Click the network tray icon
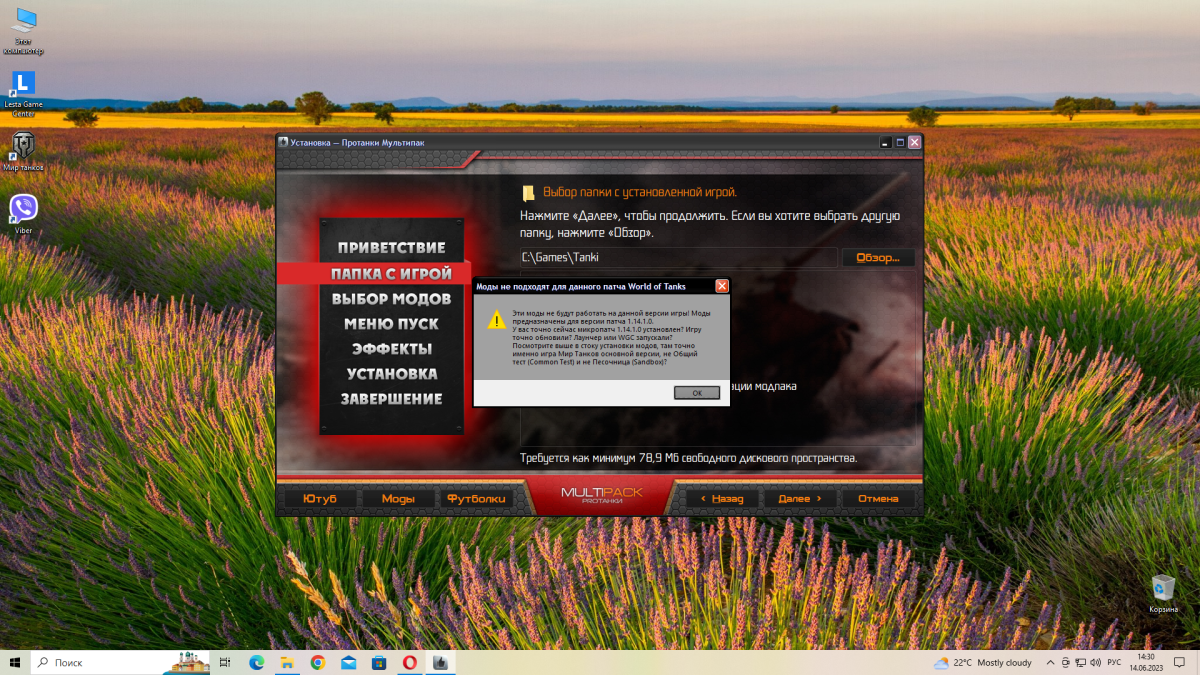Viewport: 1200px width, 675px height. click(1079, 663)
